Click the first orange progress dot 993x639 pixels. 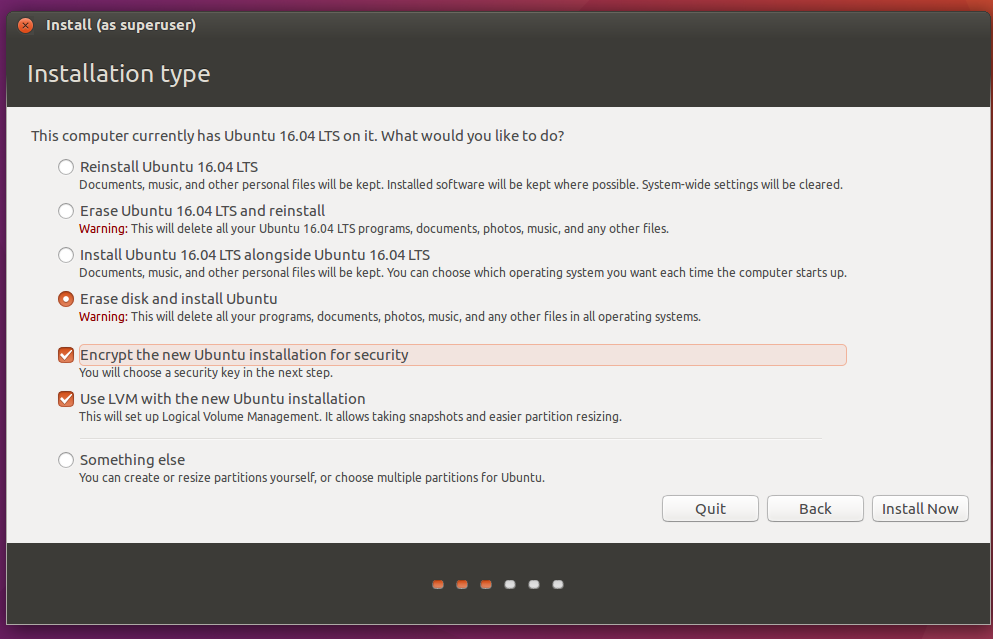(x=437, y=584)
